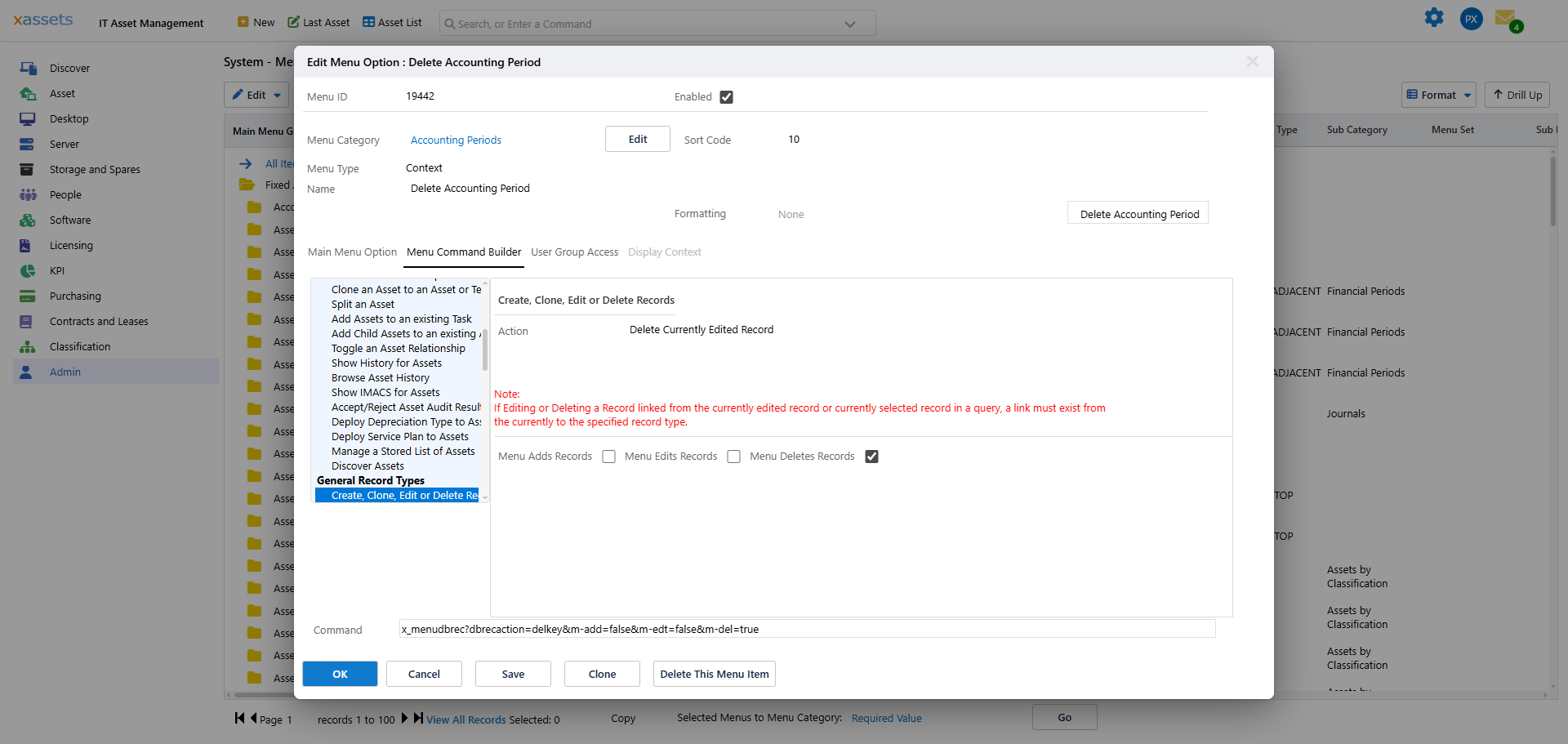This screenshot has width=1568, height=744.
Task: Switch to the User Group Access tab
Action: 574,252
